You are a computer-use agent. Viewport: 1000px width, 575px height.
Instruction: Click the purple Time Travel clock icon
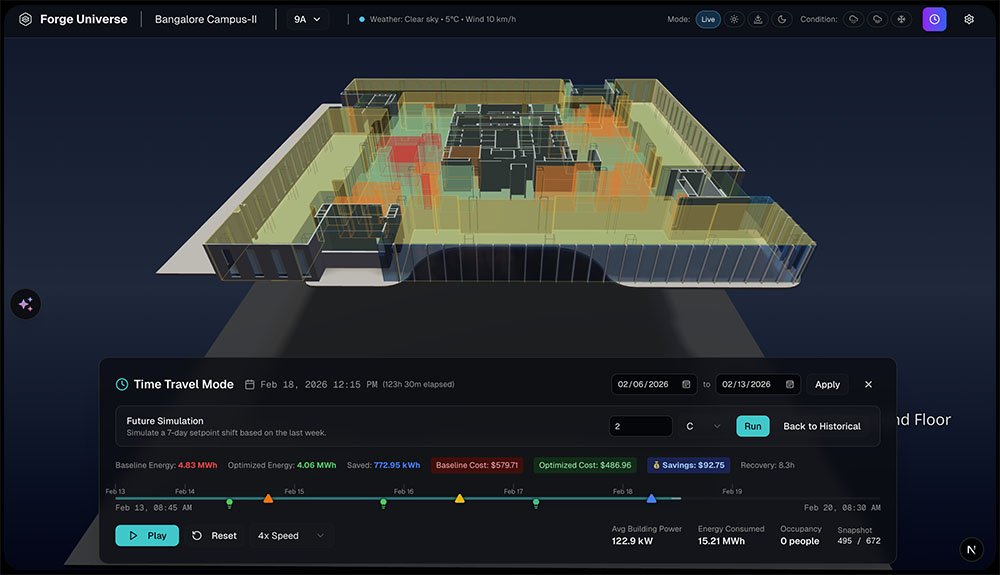click(x=934, y=19)
